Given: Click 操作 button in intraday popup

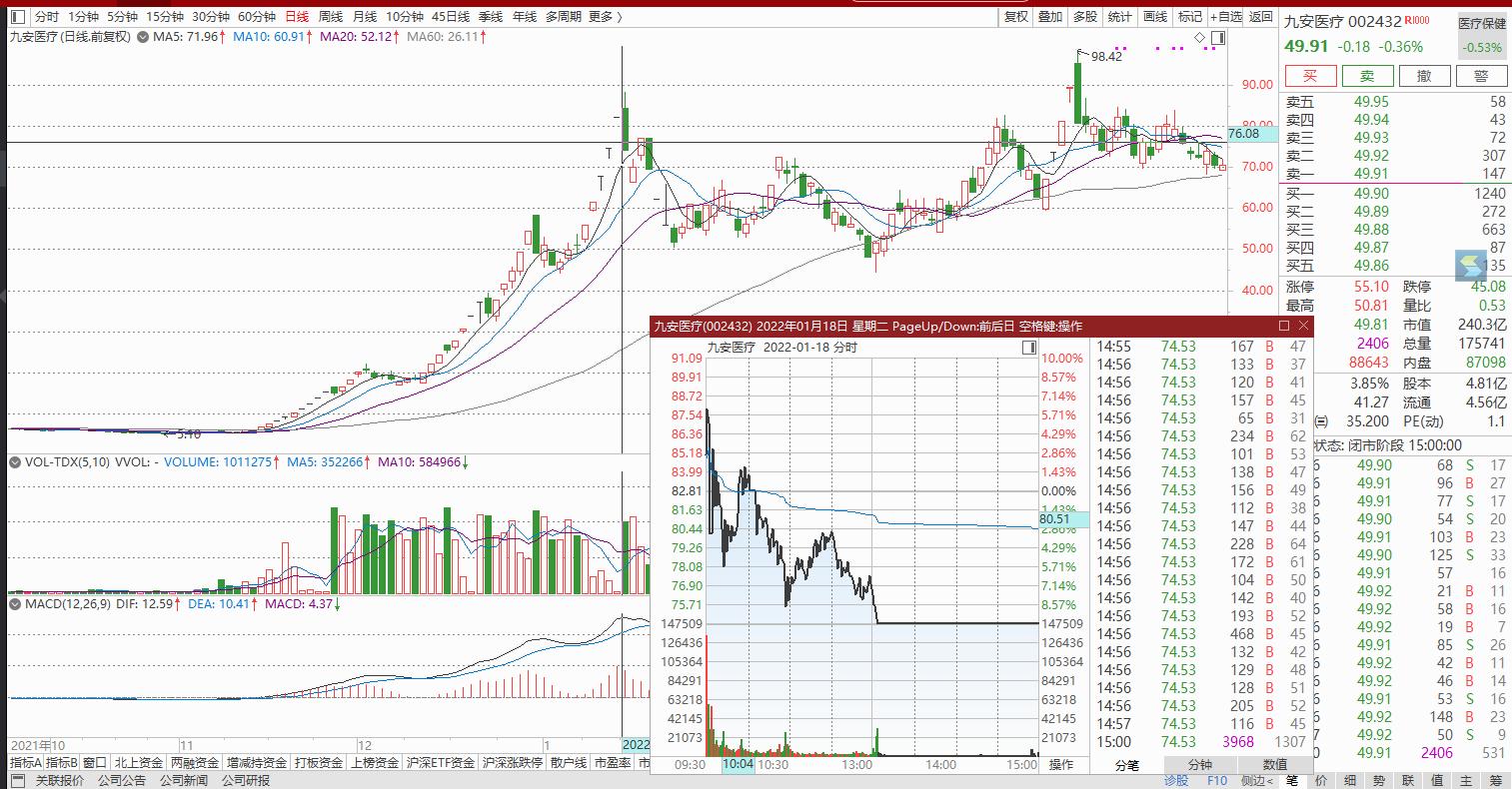Looking at the screenshot, I should pyautogui.click(x=1061, y=765).
